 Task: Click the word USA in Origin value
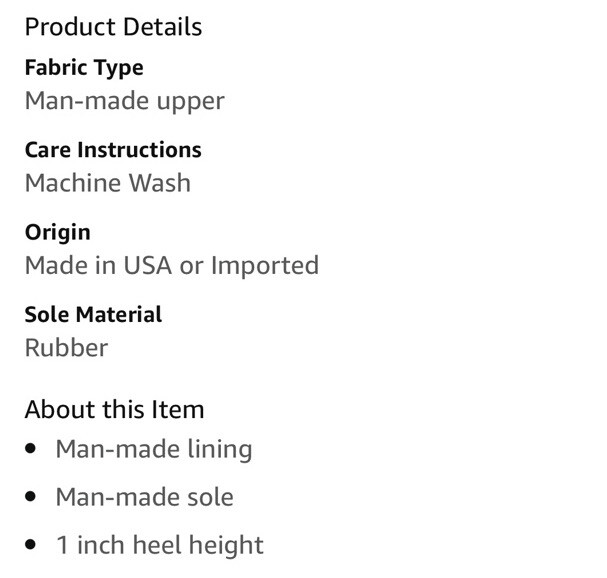click(x=147, y=266)
